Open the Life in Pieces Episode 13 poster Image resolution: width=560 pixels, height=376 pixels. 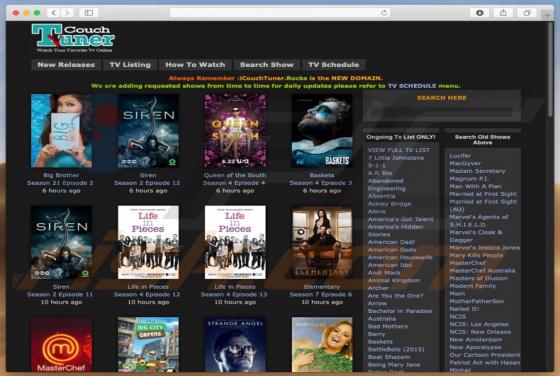coord(235,242)
